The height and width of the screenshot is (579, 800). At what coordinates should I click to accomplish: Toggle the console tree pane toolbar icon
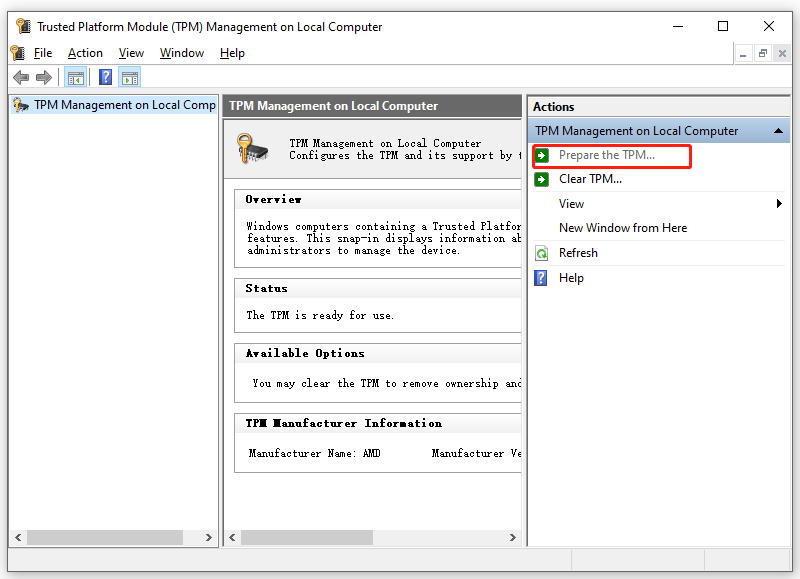pos(76,78)
